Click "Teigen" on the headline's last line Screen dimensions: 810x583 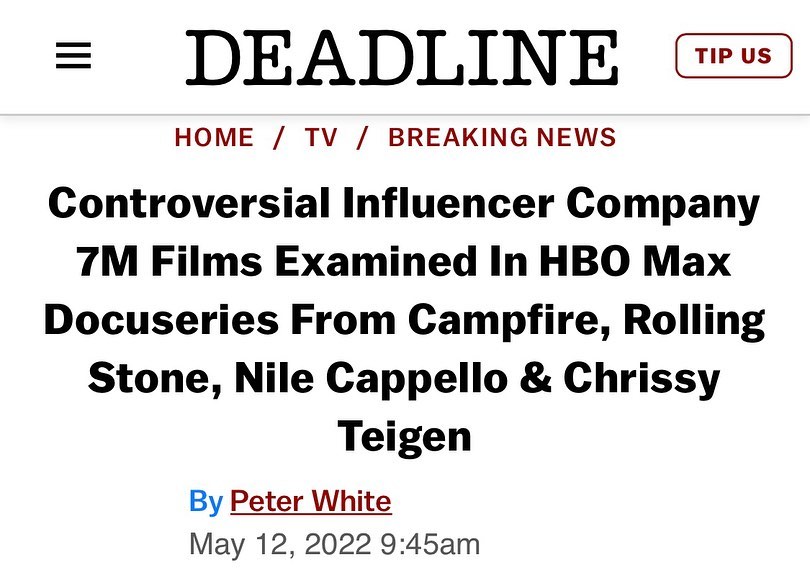pos(403,438)
